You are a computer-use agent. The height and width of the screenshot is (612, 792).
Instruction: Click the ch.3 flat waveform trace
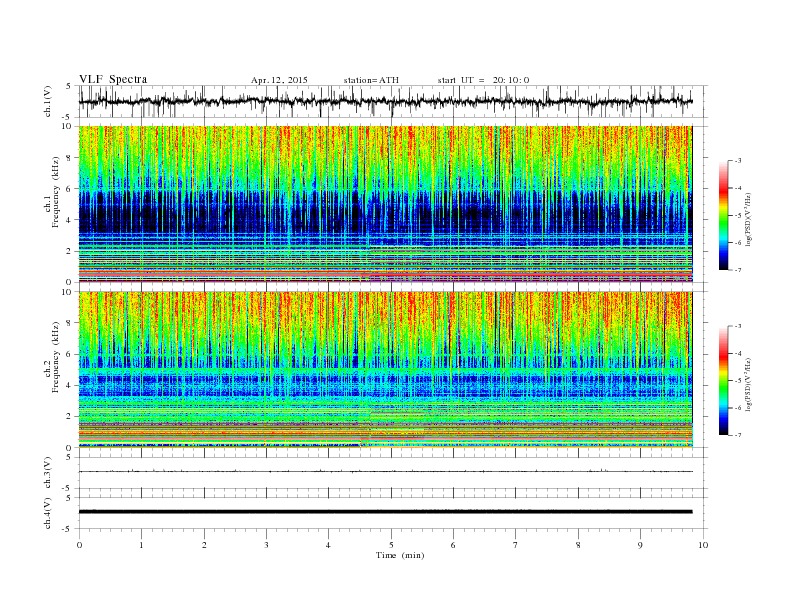(x=386, y=471)
